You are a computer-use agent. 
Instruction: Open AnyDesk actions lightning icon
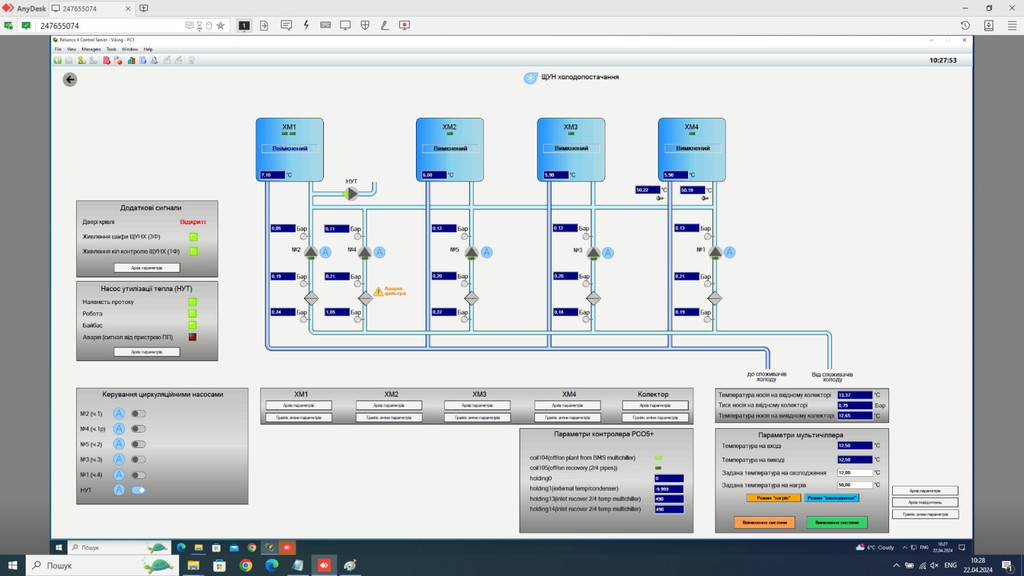coord(306,25)
